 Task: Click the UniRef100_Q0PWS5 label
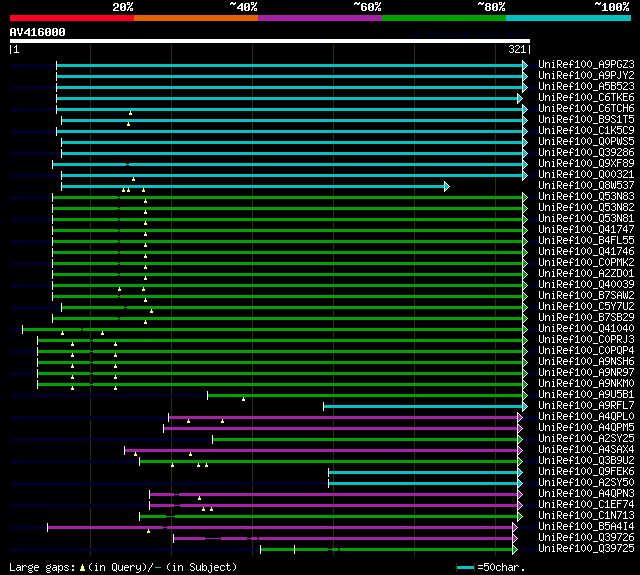click(586, 142)
